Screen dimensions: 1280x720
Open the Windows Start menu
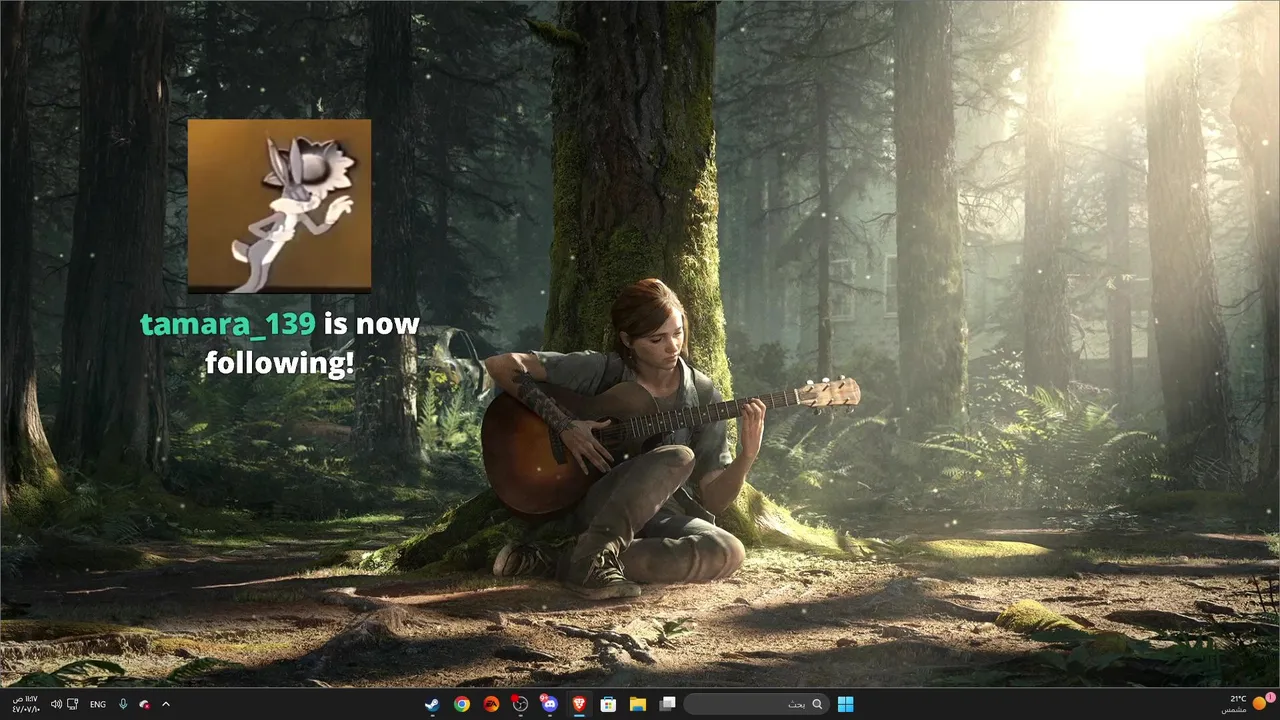pyautogui.click(x=845, y=704)
